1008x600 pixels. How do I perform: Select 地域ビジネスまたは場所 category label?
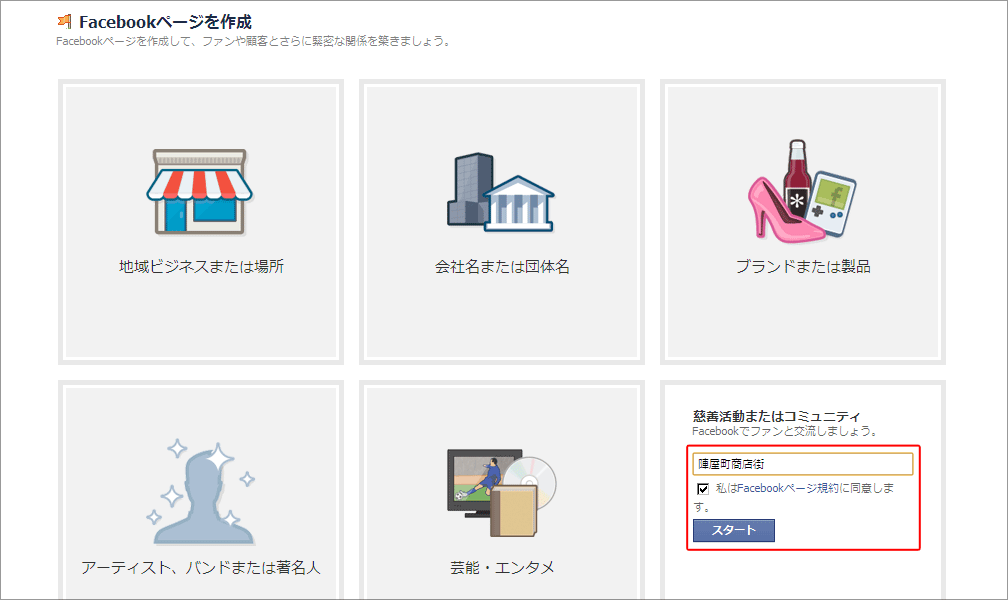point(201,266)
